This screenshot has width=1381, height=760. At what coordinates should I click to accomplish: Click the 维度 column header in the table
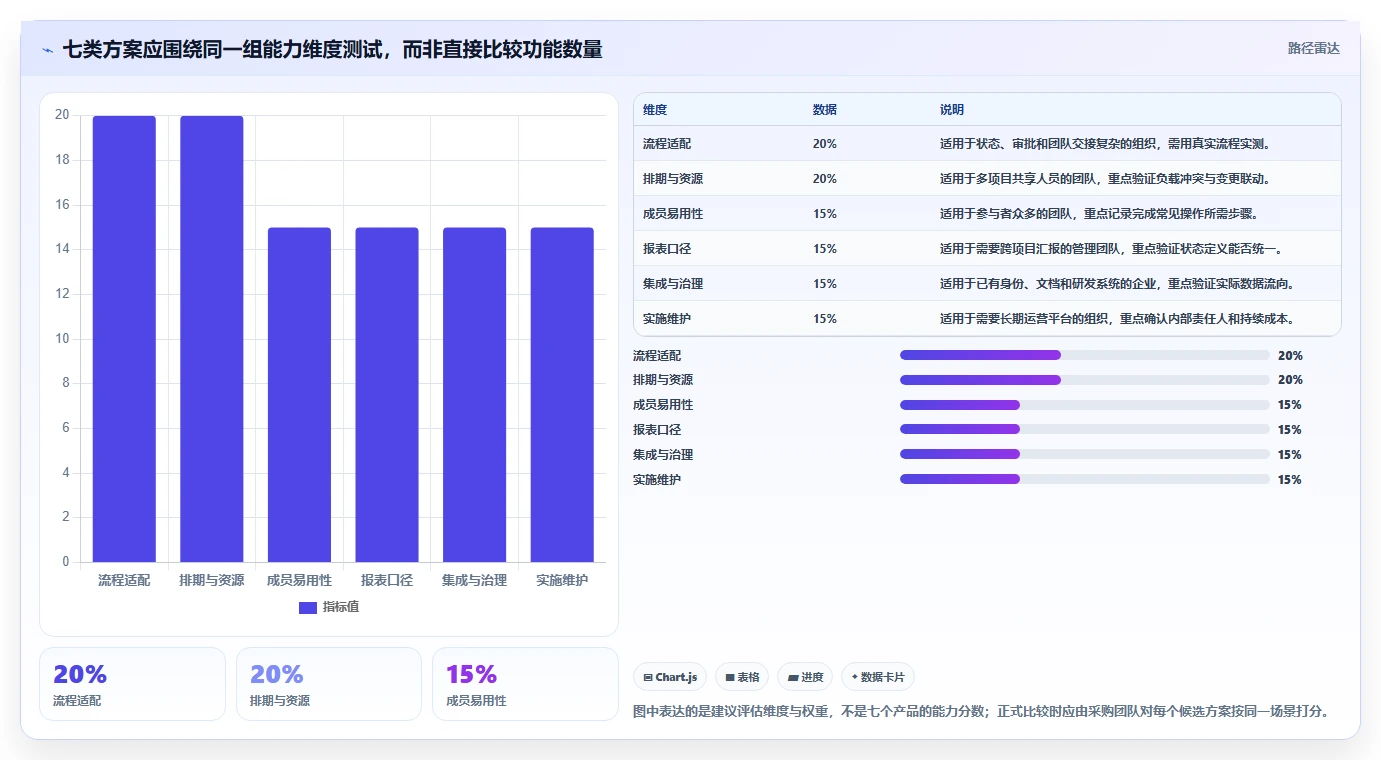(x=655, y=110)
